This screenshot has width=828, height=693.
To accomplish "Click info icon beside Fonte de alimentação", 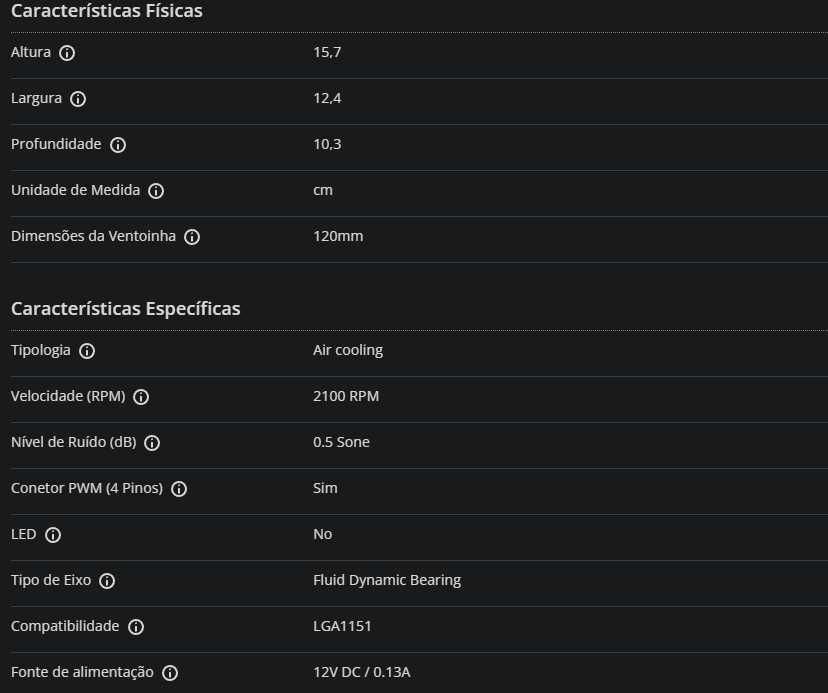I will click(x=170, y=672).
